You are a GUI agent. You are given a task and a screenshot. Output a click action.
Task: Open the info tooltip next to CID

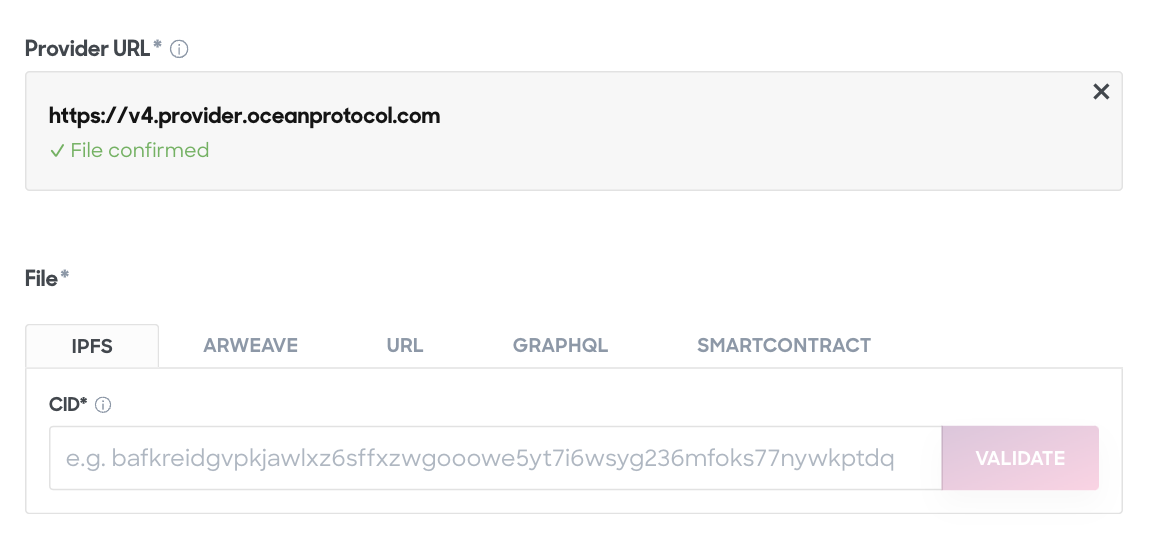(103, 405)
